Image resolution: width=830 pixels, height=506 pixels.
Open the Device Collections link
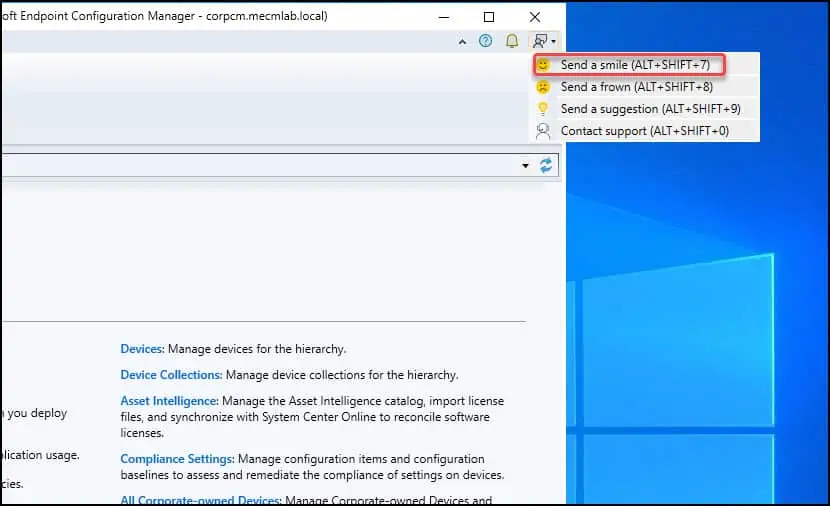[x=171, y=375]
